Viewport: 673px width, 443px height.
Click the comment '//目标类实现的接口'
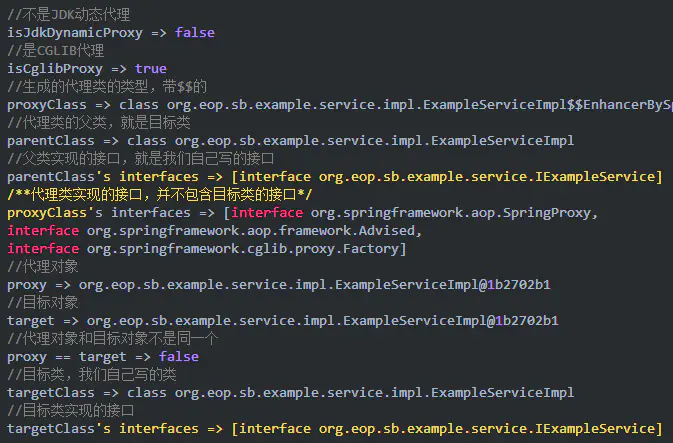70,411
